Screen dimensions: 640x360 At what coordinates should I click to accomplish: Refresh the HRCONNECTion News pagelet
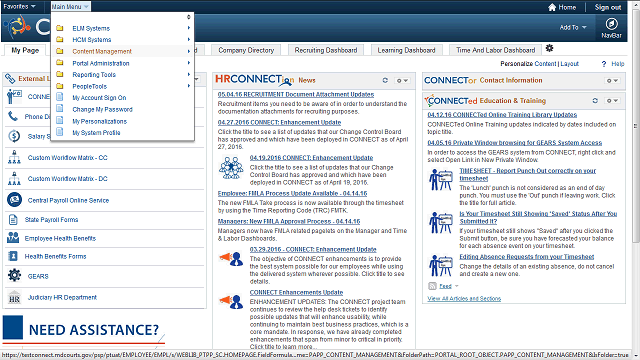coord(385,80)
